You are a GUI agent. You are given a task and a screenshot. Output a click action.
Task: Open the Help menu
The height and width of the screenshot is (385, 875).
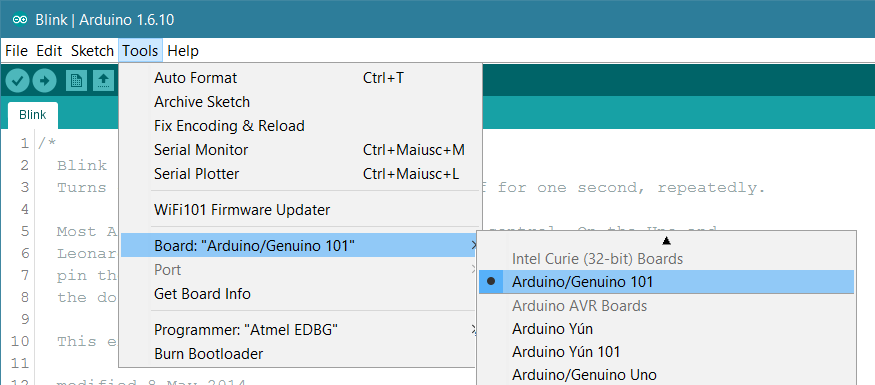coord(183,51)
